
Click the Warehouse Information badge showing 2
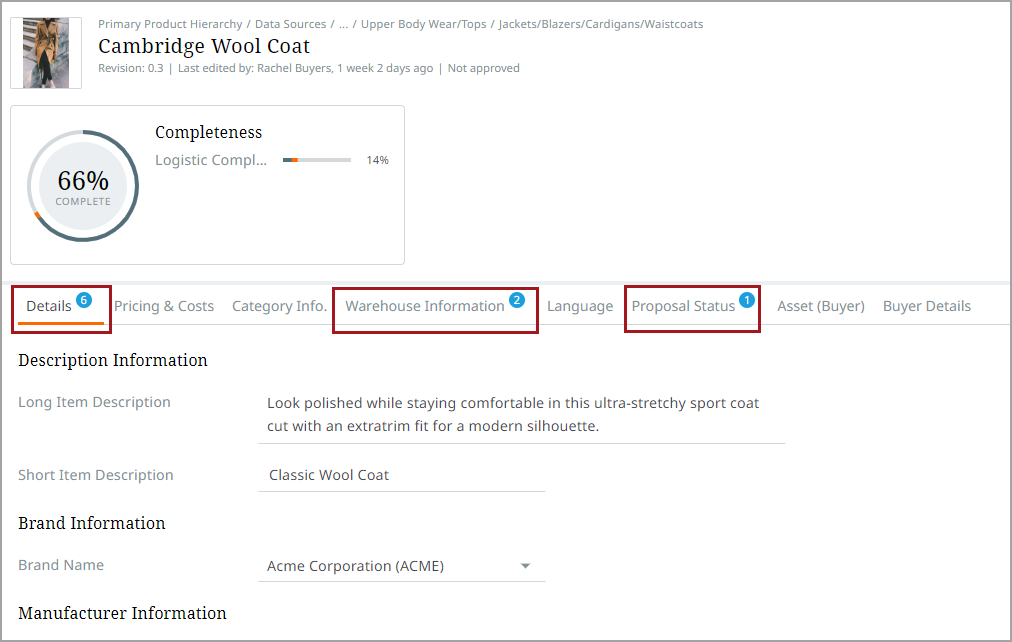tap(517, 299)
